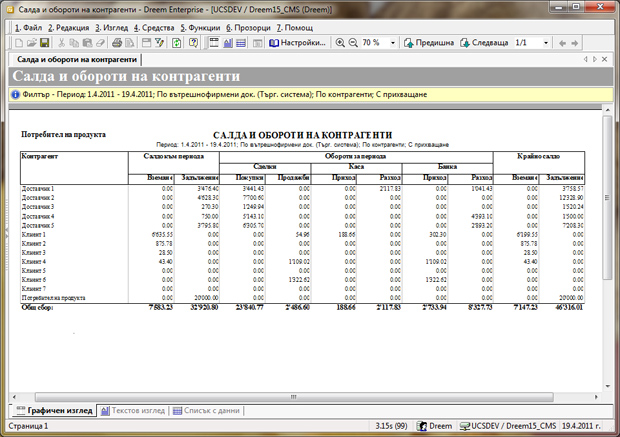
Task: Click the Крайно салдо column header
Action: pos(539,156)
